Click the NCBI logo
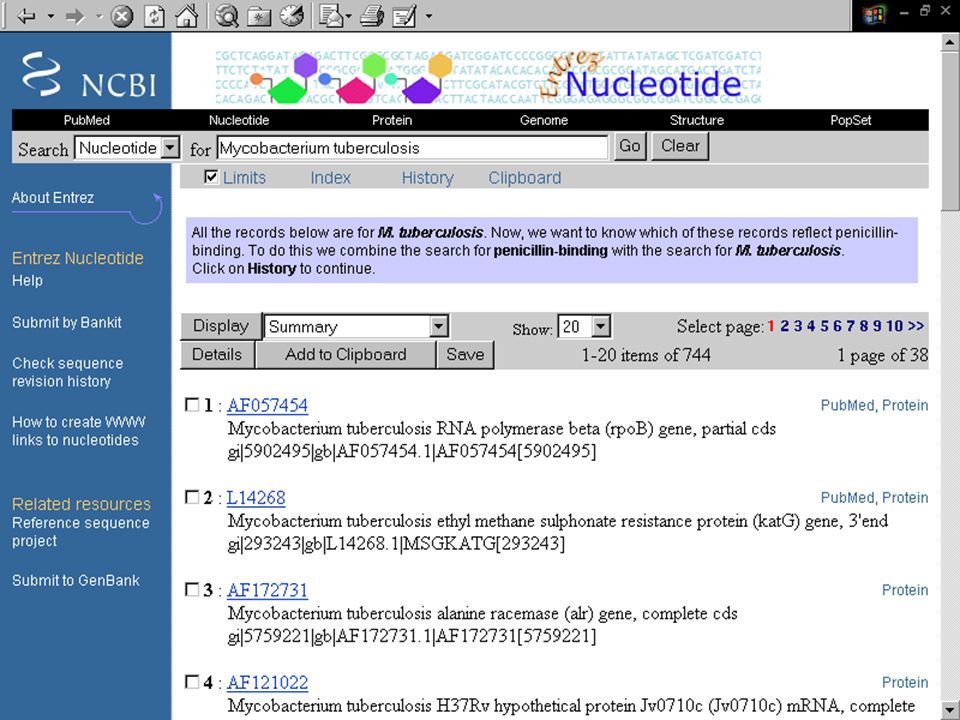Screen dimensions: 960x720 click(89, 74)
